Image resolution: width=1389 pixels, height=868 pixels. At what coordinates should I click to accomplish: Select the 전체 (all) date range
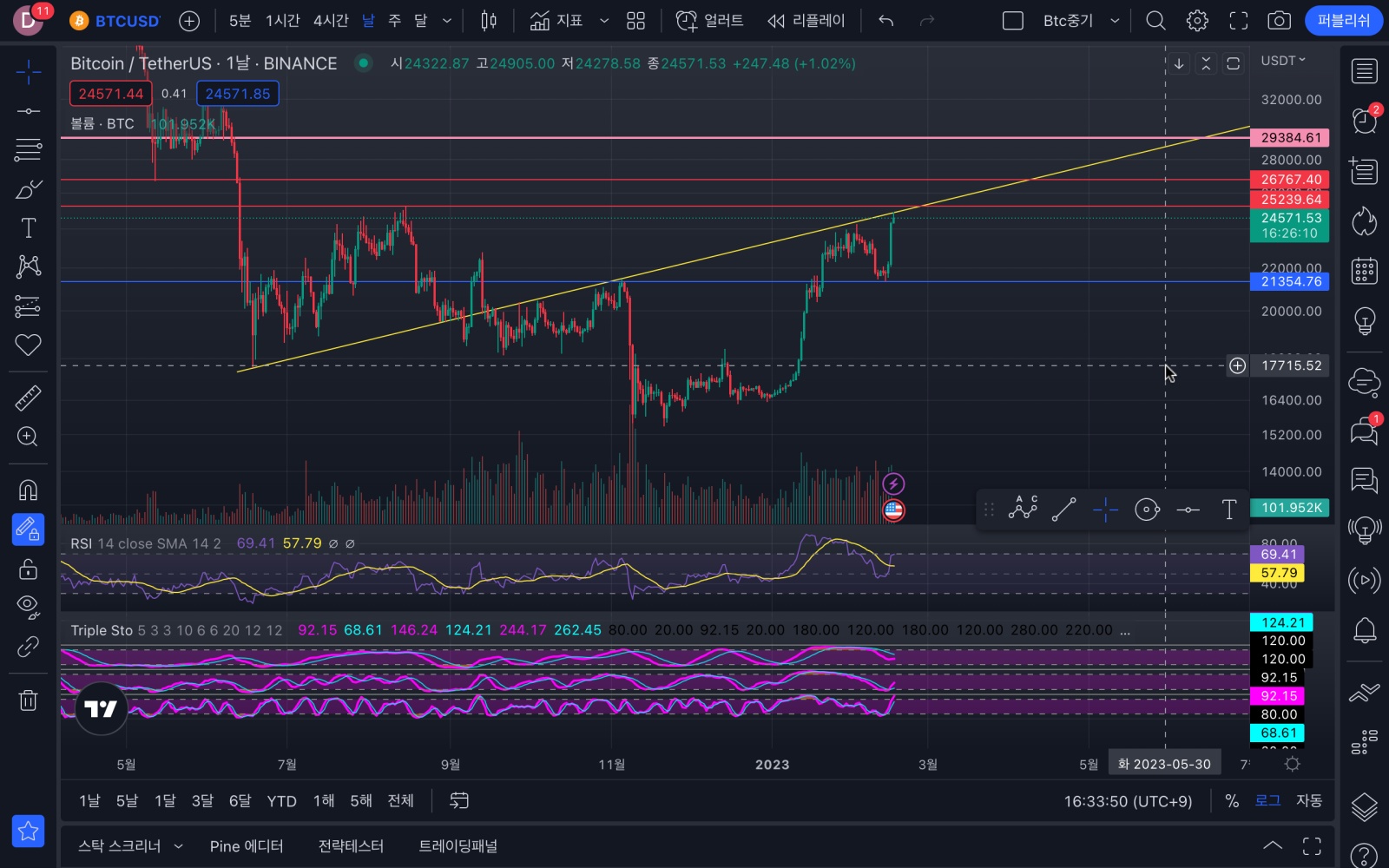[400, 801]
